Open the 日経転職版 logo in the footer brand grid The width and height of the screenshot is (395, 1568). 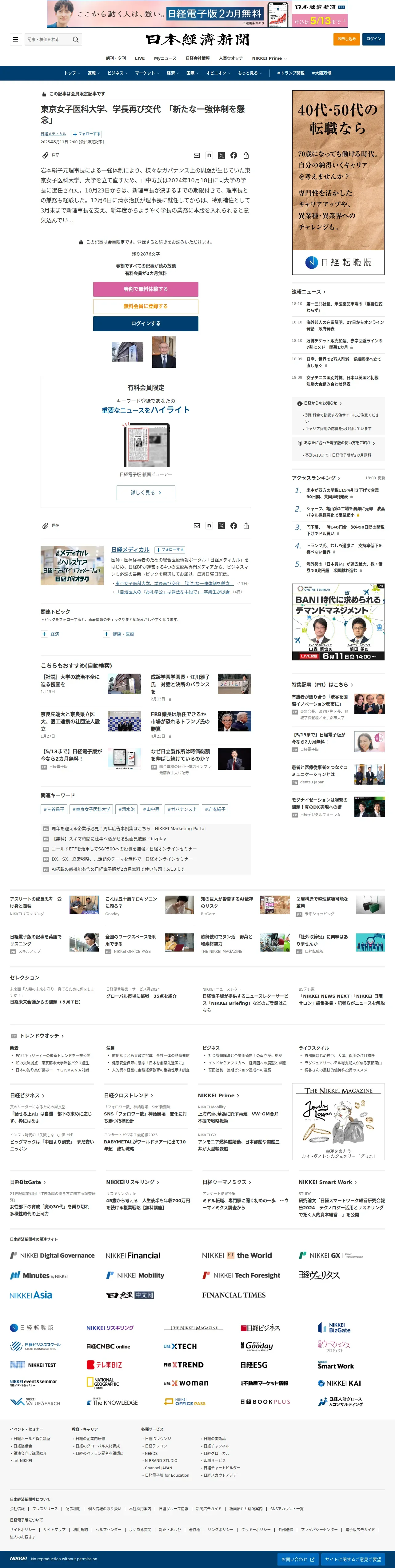pos(32,1328)
